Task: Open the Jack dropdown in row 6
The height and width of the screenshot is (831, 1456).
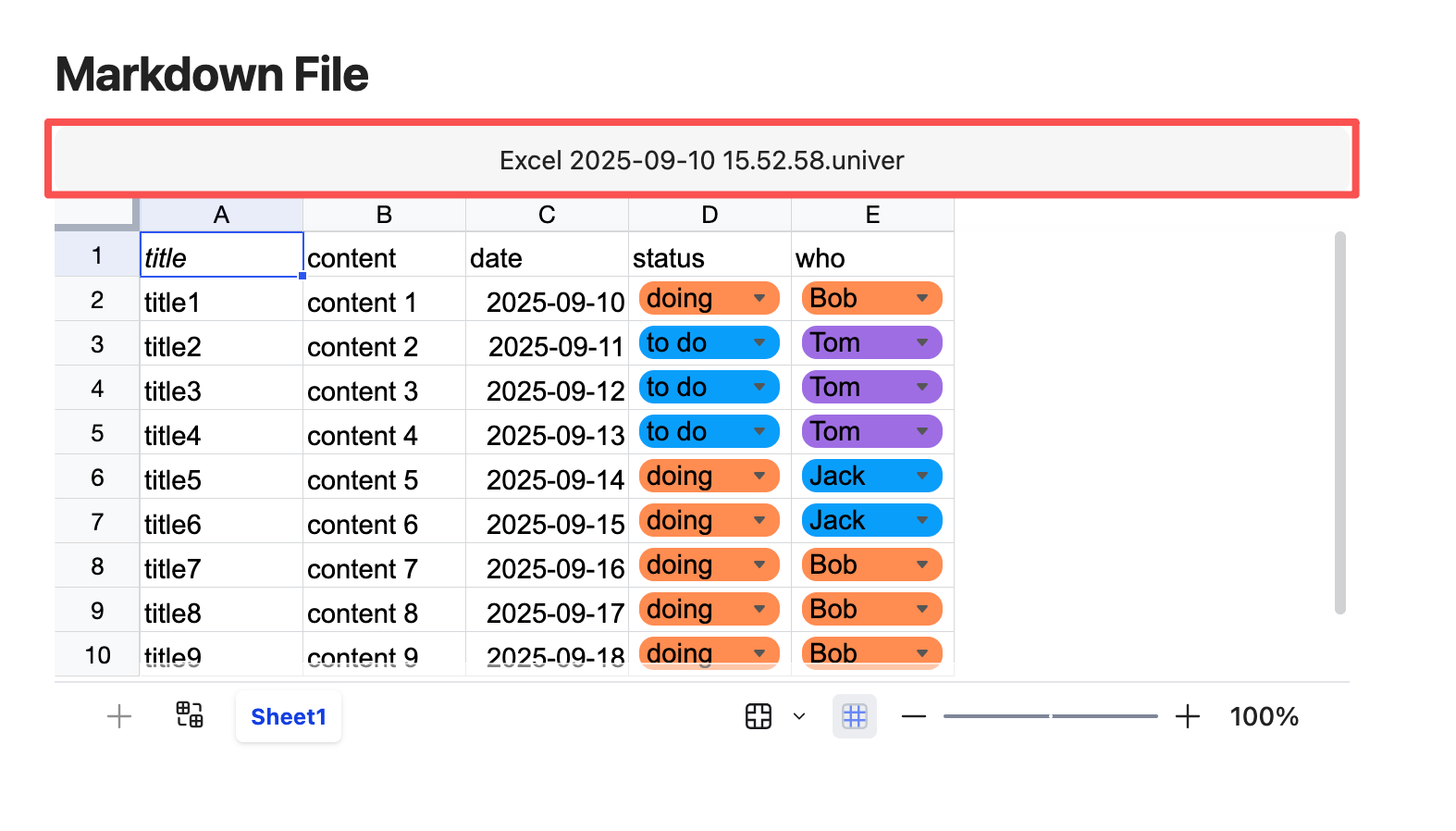Action: click(x=922, y=476)
